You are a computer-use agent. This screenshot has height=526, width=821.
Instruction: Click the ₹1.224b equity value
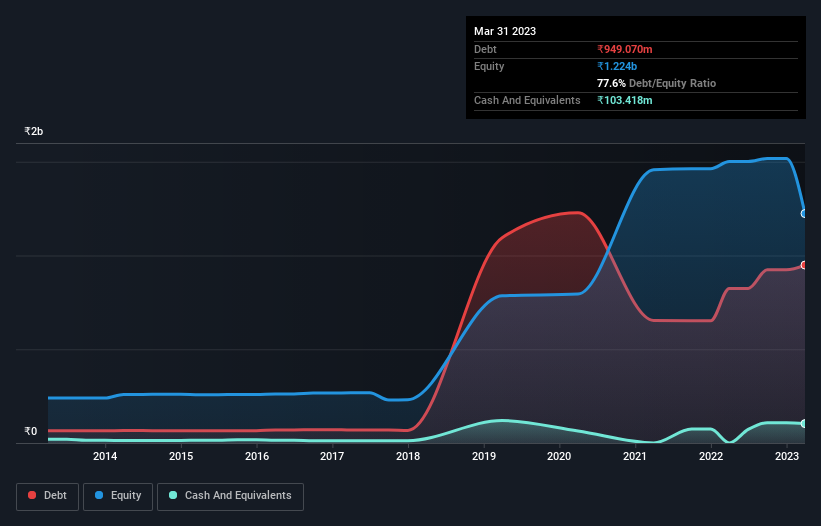617,66
